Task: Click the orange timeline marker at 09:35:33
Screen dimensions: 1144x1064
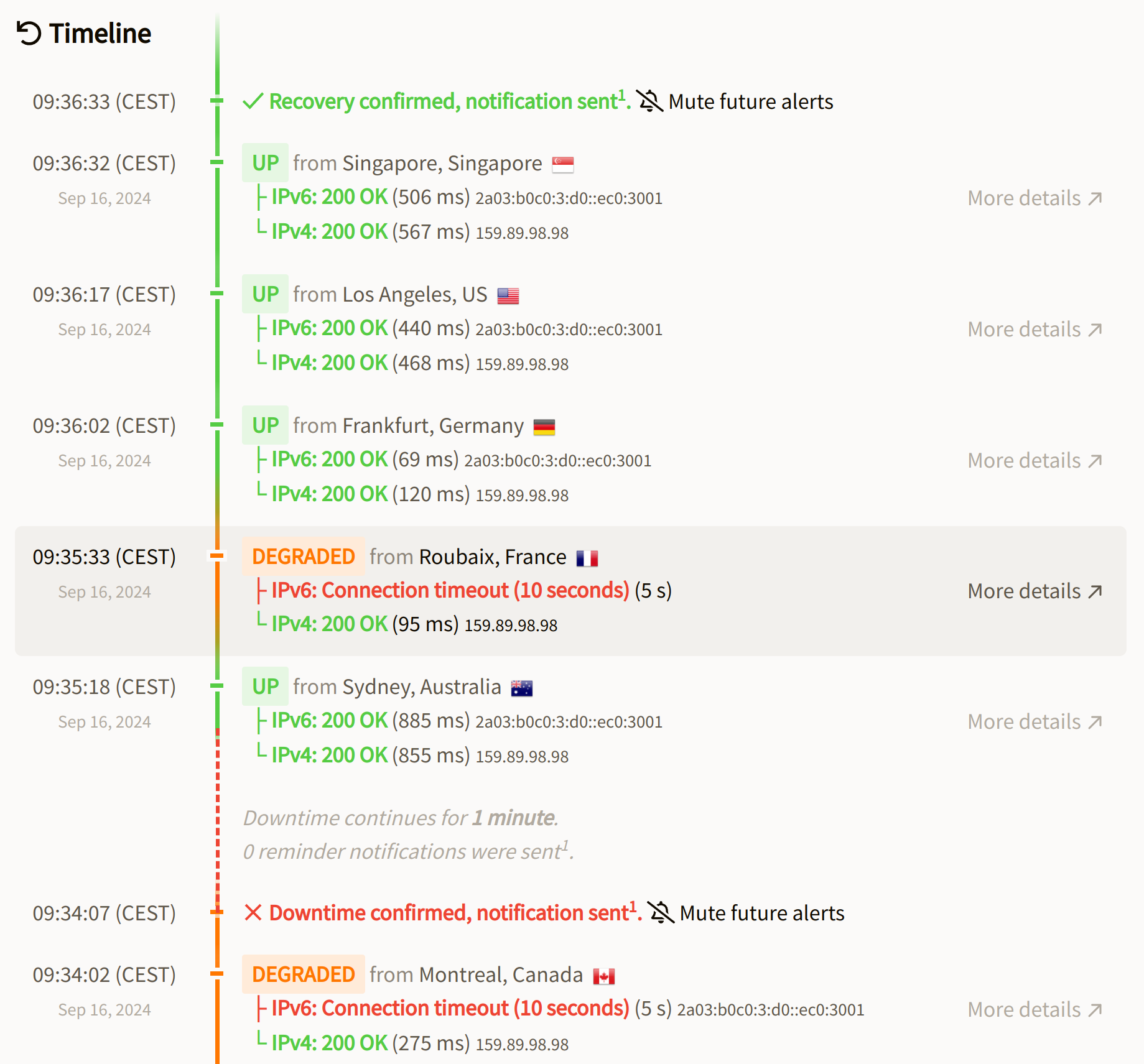Action: point(217,555)
